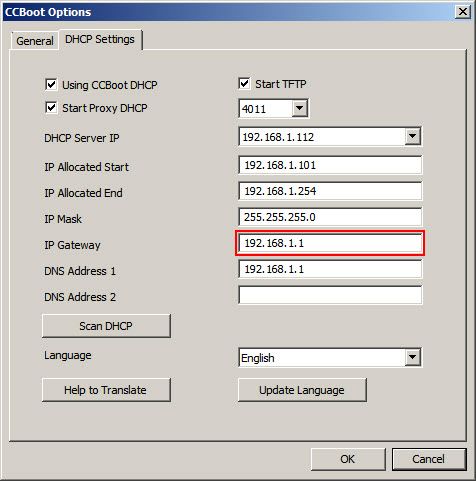Viewport: 476px width, 481px height.
Task: Switch to the General tab
Action: [35, 41]
